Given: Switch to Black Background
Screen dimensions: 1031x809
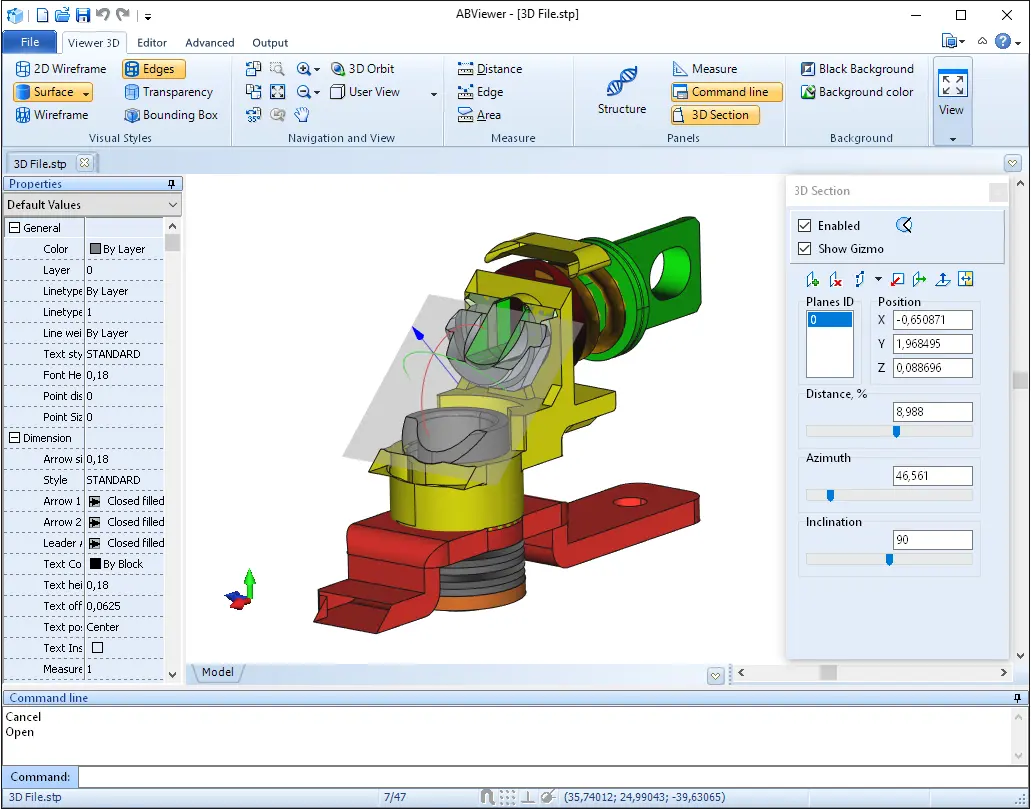Looking at the screenshot, I should coord(857,68).
